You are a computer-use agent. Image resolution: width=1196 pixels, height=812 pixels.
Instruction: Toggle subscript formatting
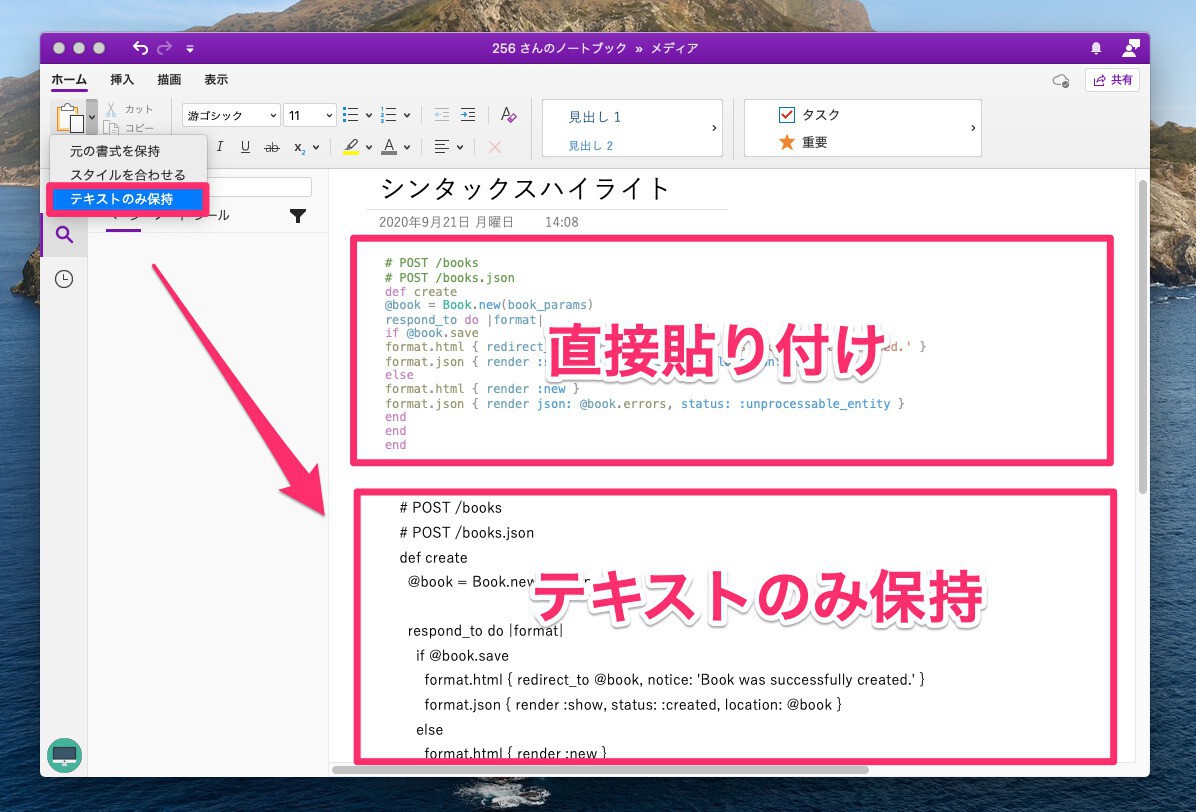(x=299, y=147)
